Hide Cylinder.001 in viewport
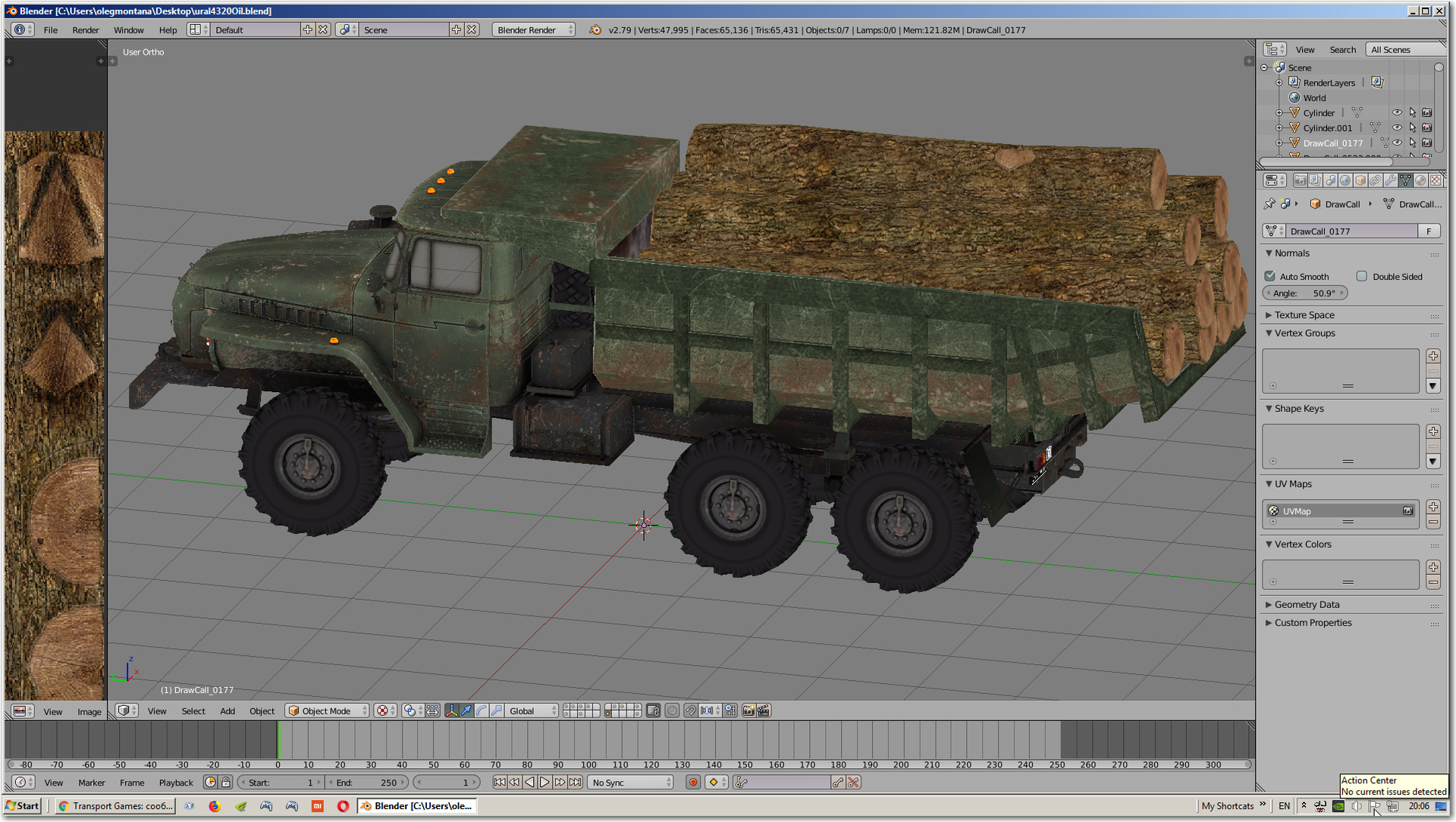 (x=1397, y=127)
